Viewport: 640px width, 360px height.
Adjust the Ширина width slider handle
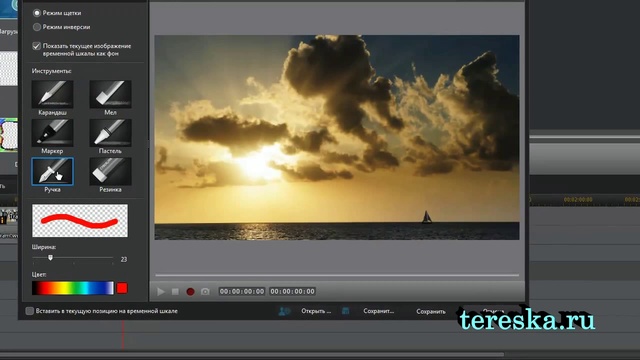(50, 258)
